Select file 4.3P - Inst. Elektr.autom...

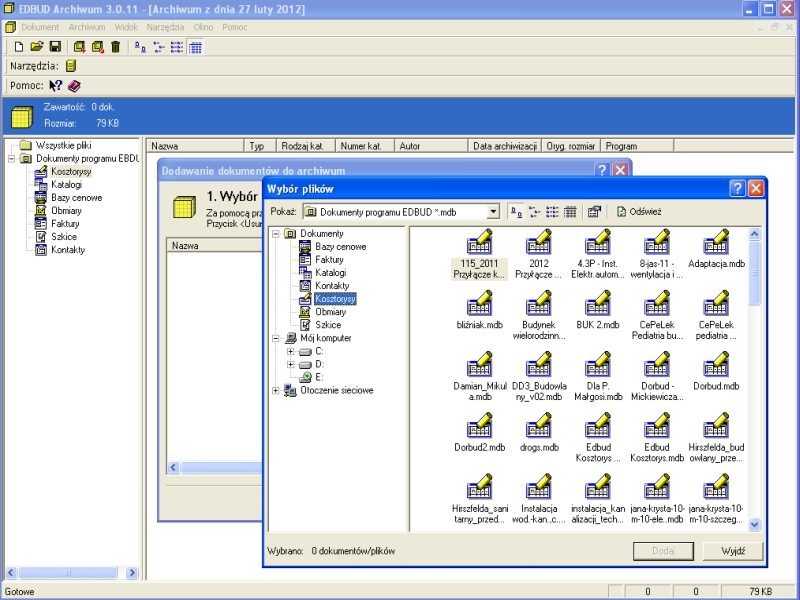598,254
